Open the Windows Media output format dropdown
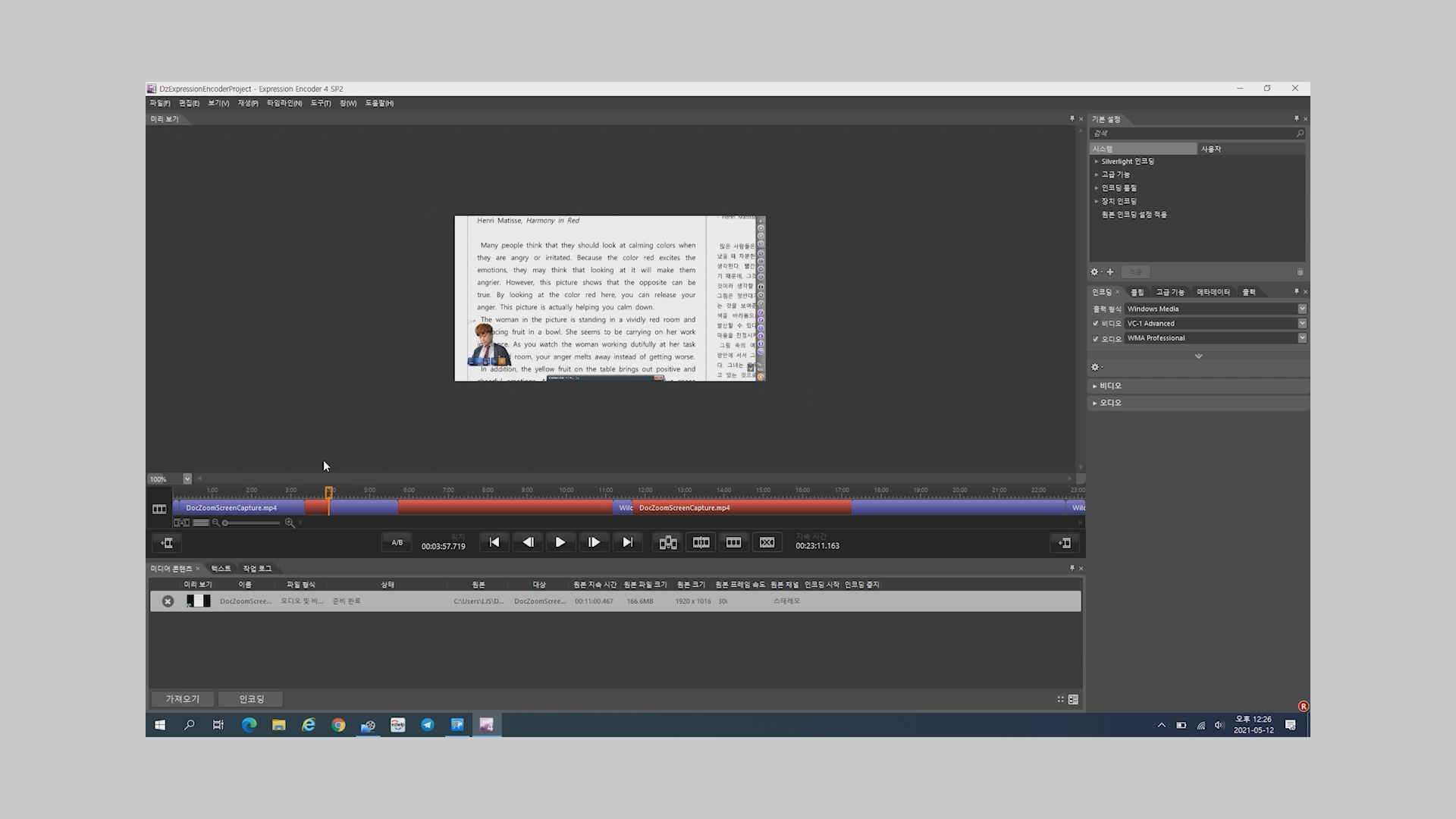 1301,309
